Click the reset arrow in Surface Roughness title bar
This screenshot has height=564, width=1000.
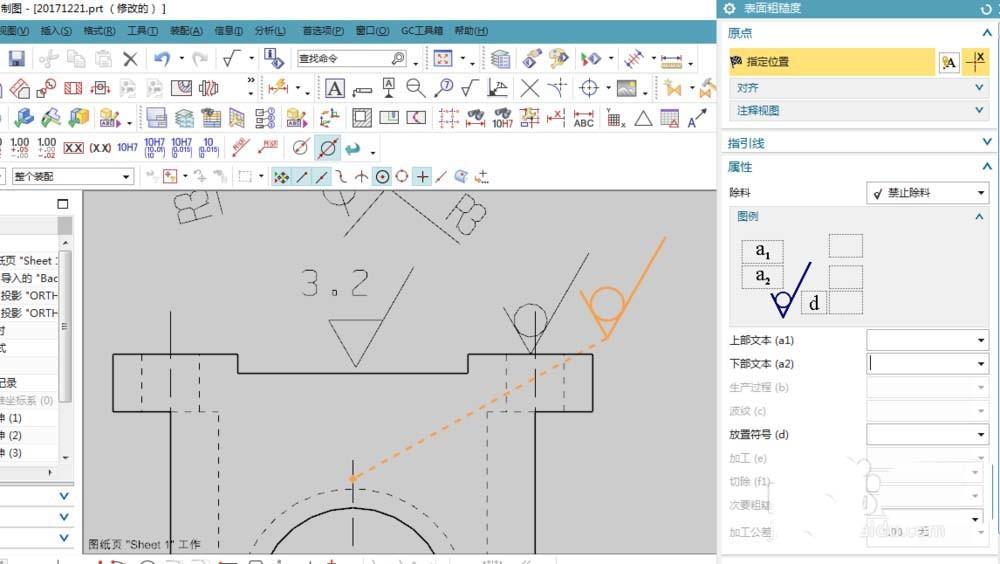pyautogui.click(x=986, y=8)
